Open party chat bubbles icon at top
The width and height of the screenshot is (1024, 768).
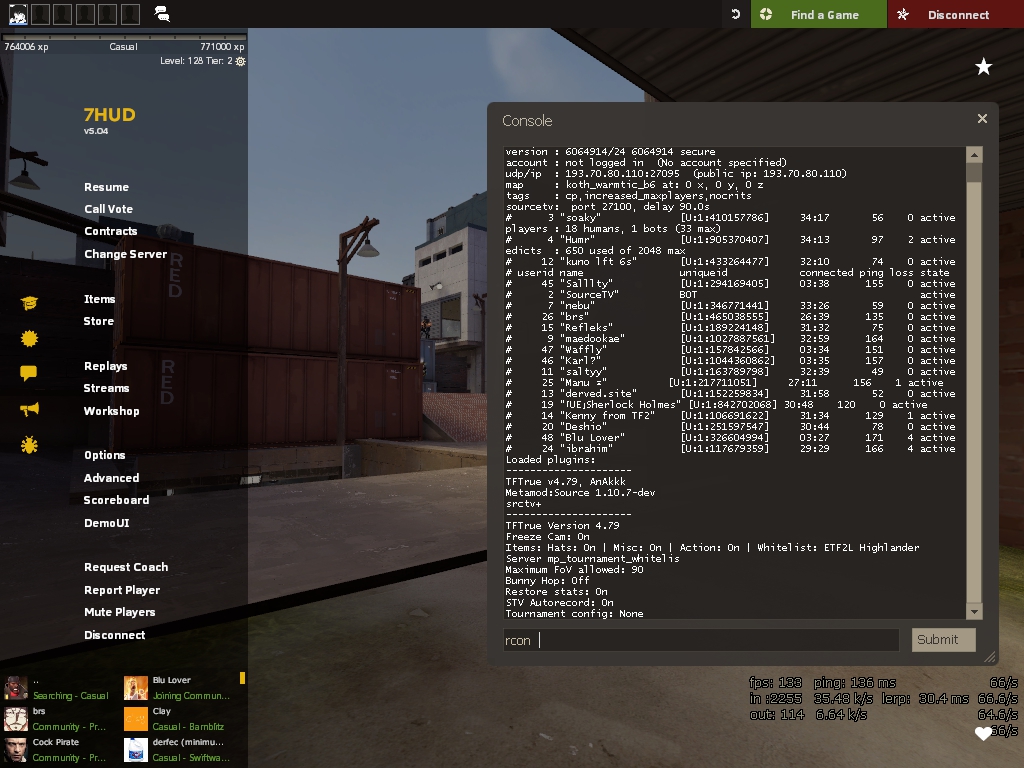click(x=162, y=14)
